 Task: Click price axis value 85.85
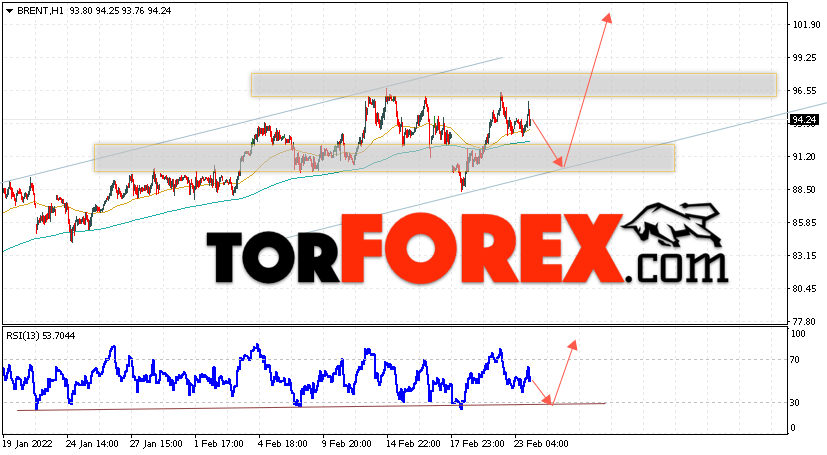pos(804,222)
